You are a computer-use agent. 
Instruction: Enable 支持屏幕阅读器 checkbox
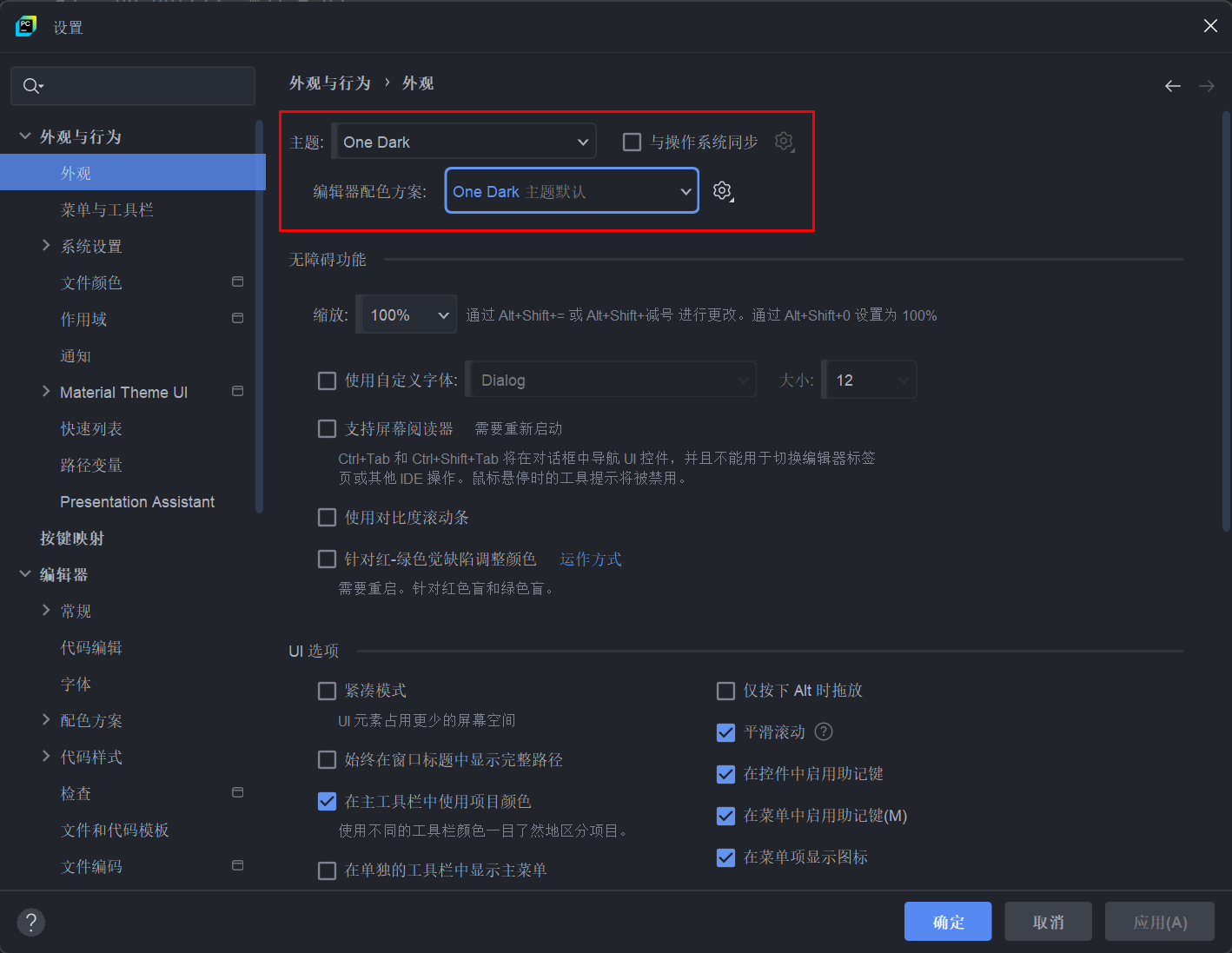[328, 428]
